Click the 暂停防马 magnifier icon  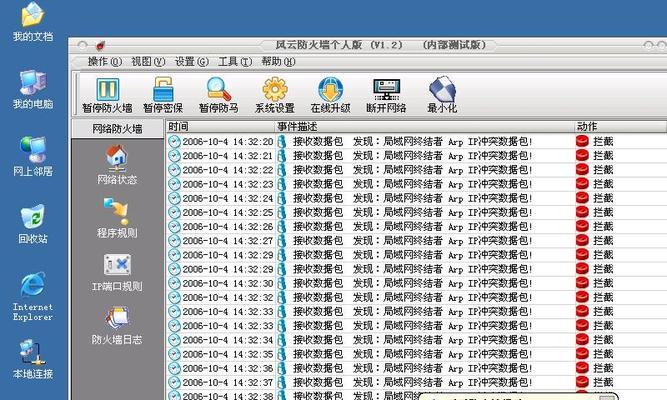point(219,89)
